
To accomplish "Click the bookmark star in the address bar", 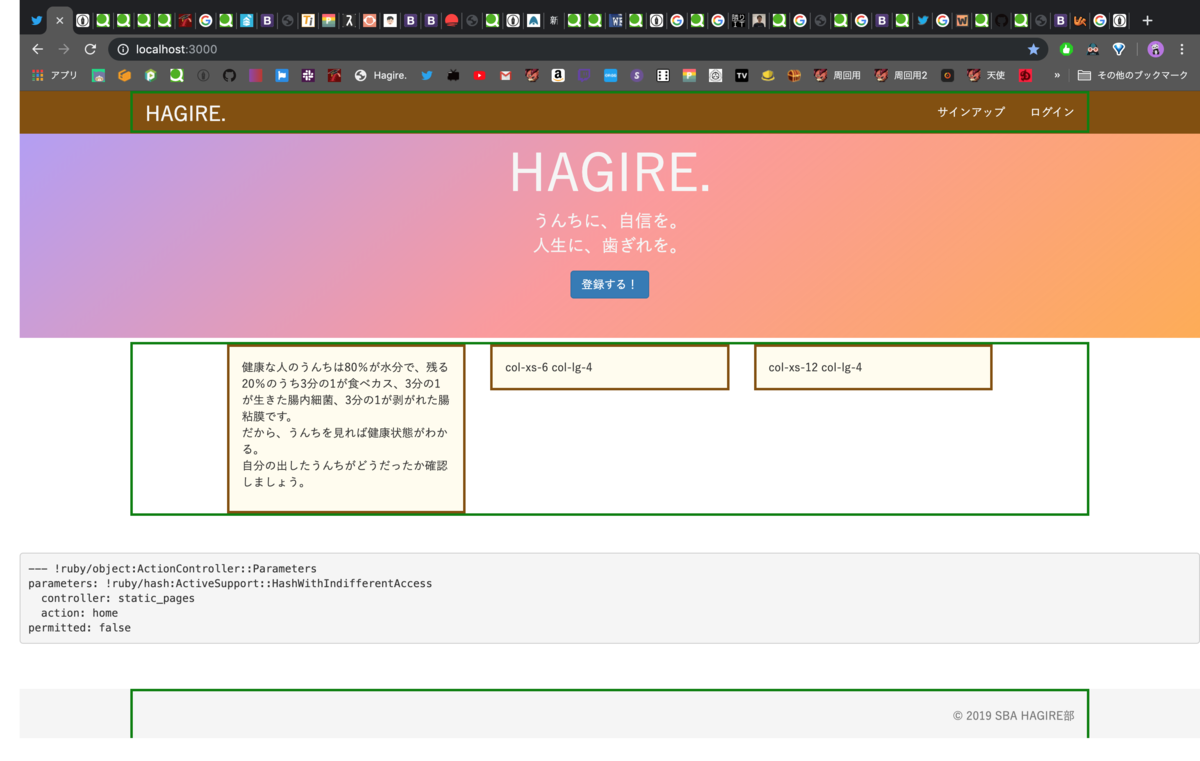I will click(x=1033, y=48).
